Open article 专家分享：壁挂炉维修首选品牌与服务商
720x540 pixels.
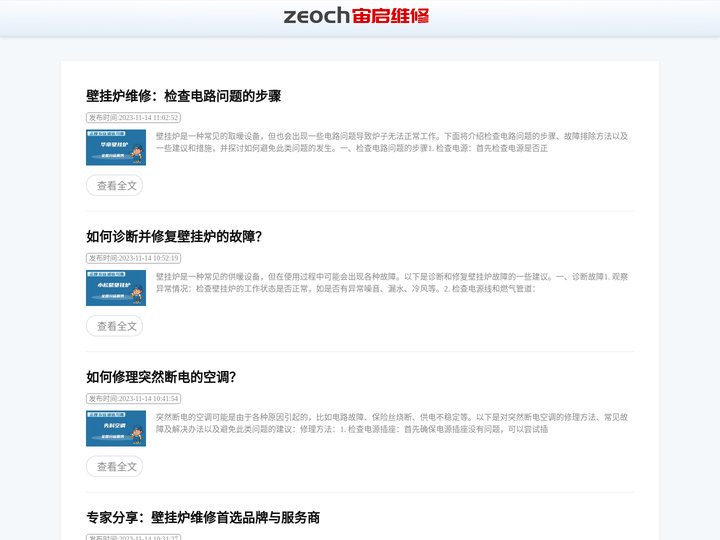202,518
